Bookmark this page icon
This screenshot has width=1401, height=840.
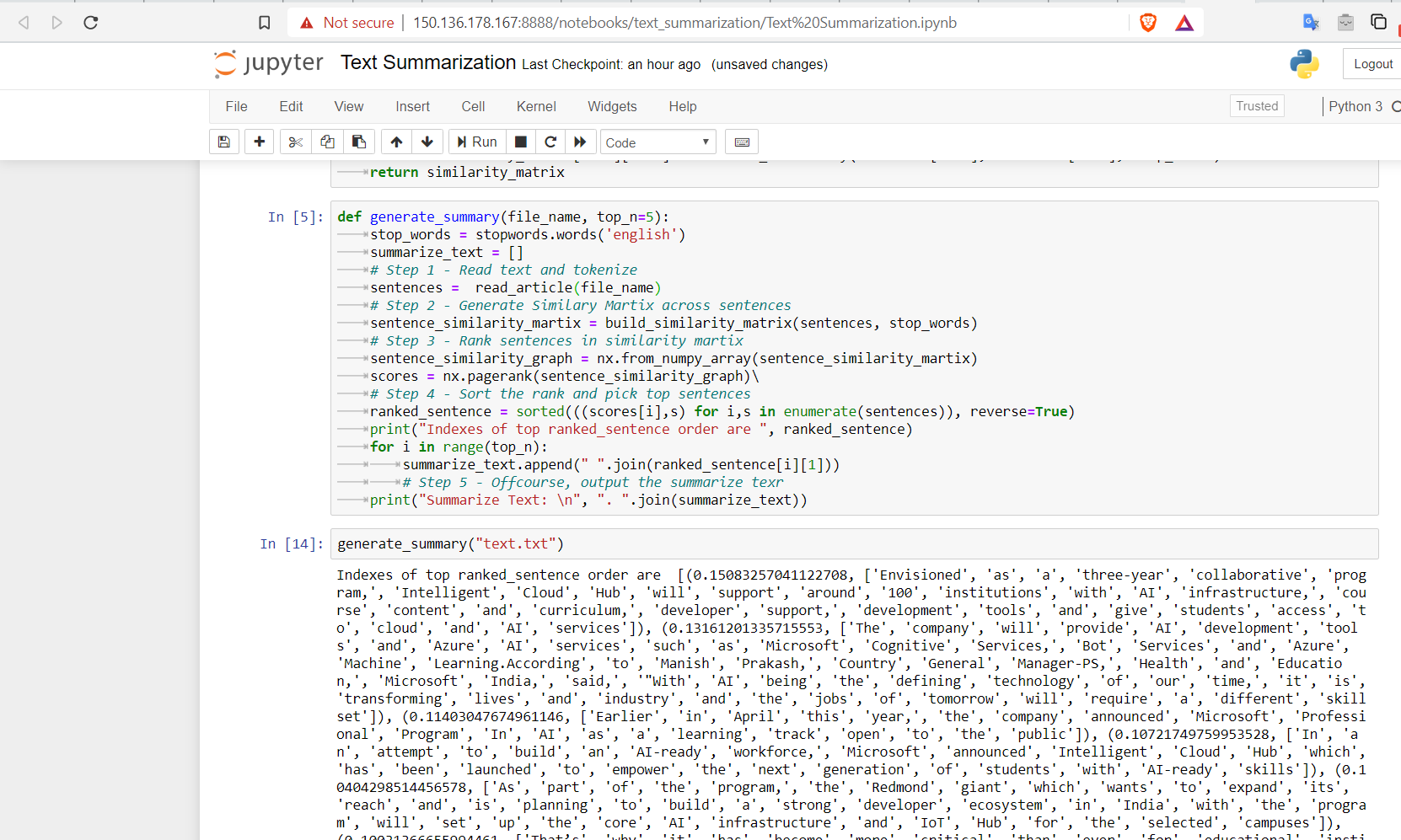[265, 23]
